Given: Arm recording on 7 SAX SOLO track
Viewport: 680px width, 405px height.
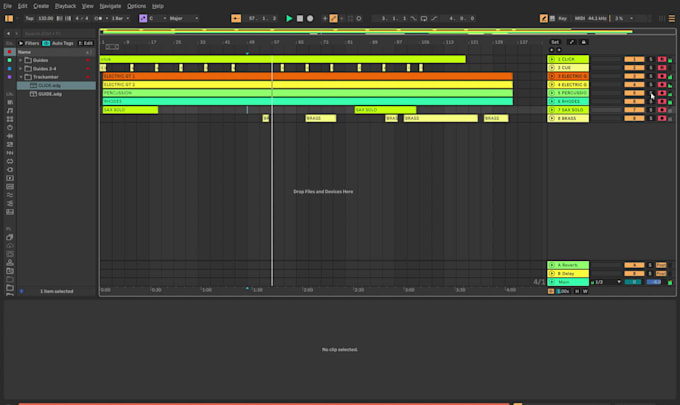Looking at the screenshot, I should coord(662,110).
